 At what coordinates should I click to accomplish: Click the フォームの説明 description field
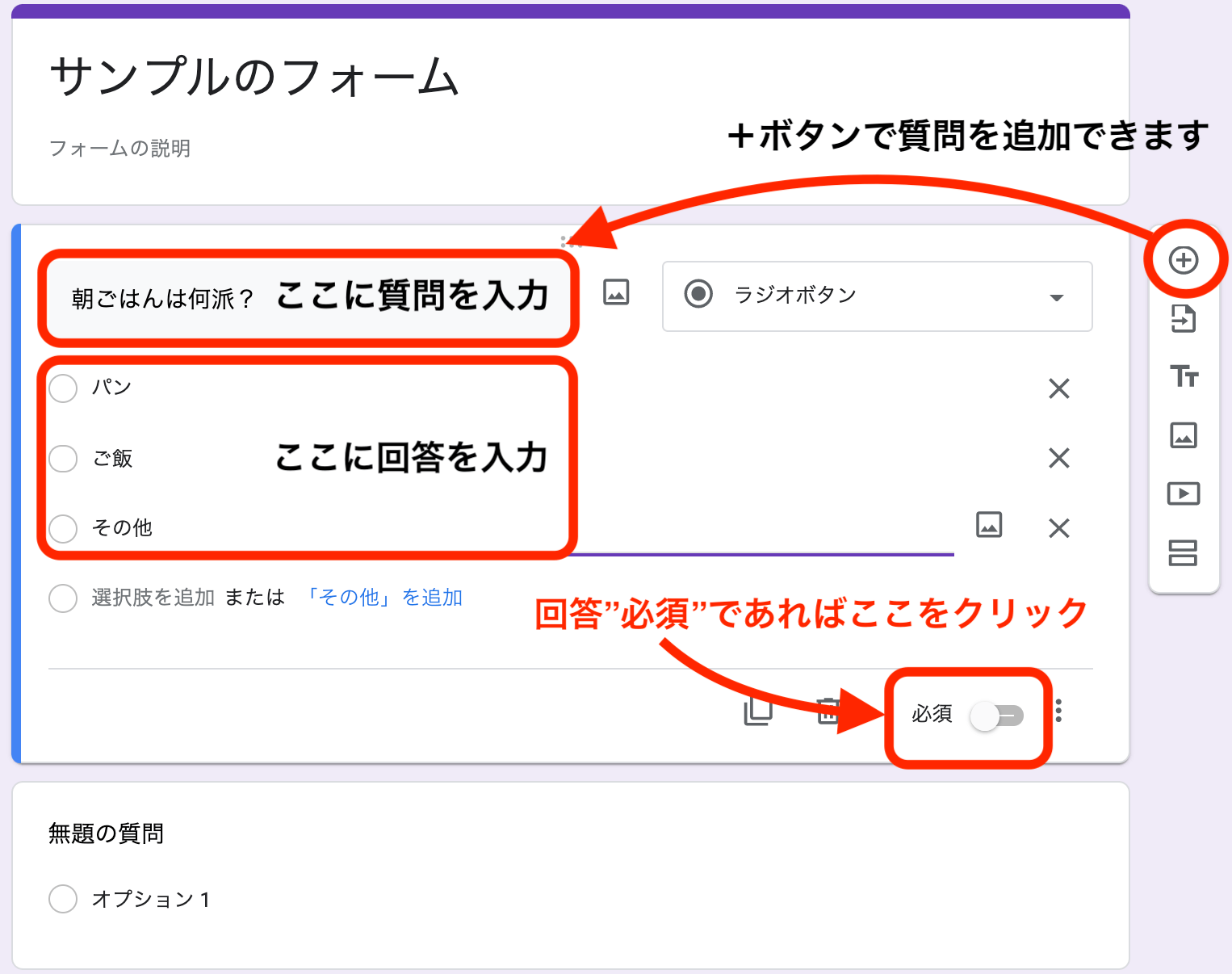coord(119,148)
